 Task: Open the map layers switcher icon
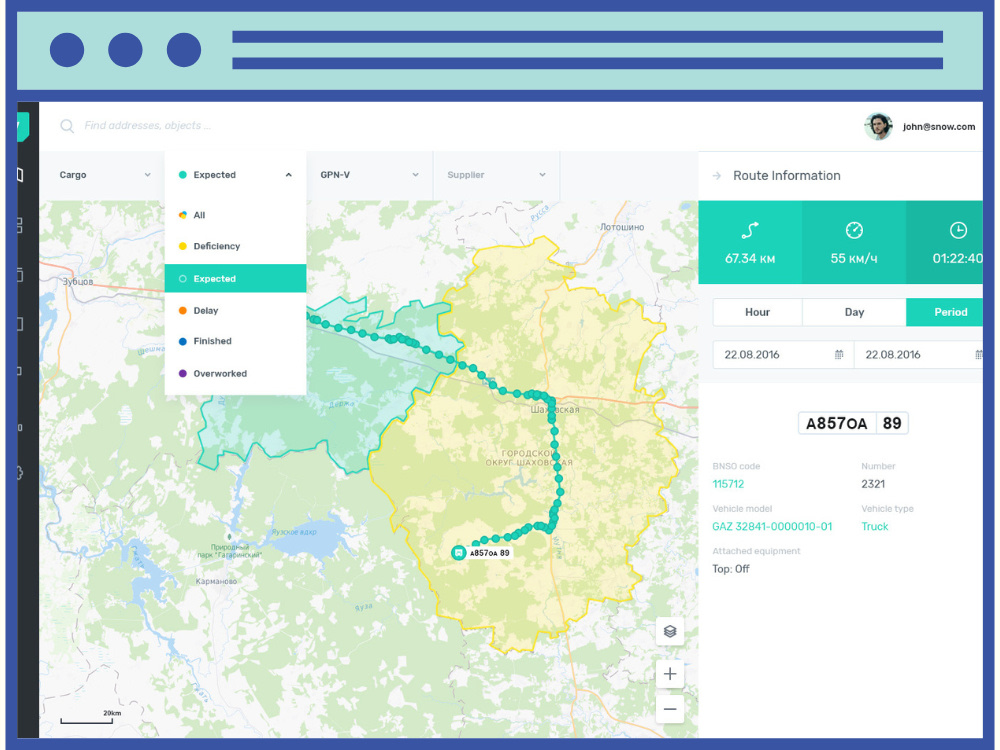(669, 632)
